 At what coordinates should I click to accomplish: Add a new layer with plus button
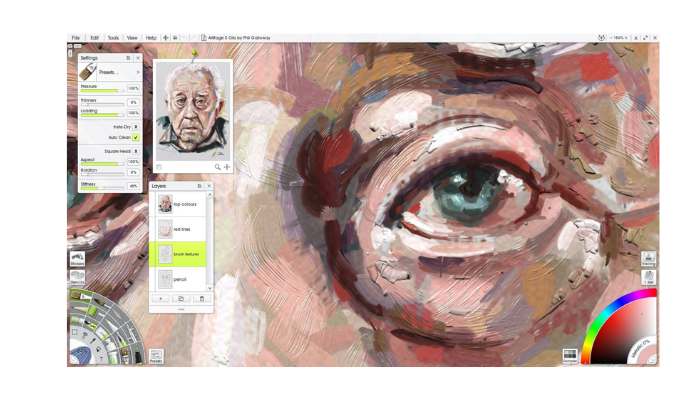(160, 298)
